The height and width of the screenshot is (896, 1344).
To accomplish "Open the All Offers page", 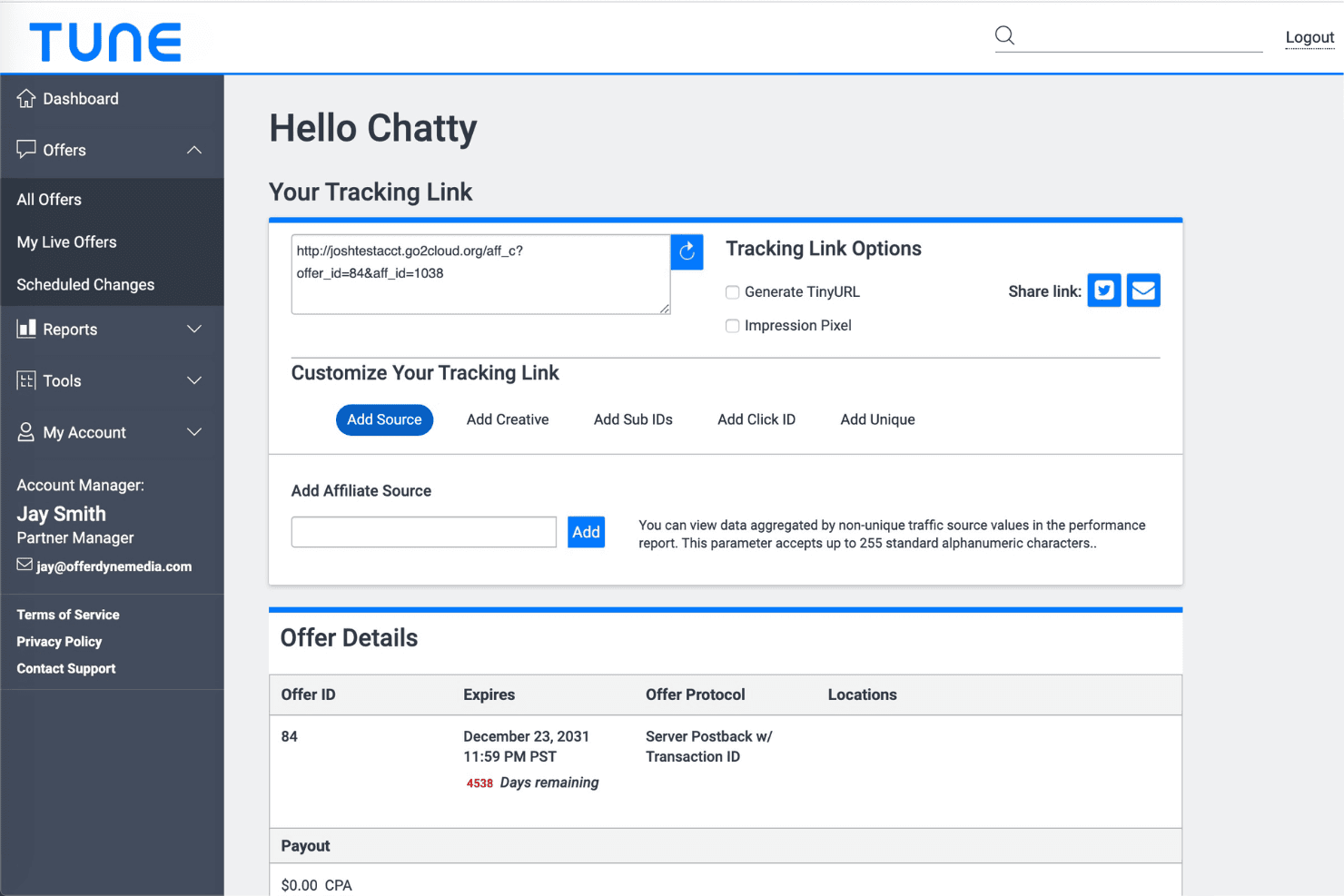I will tap(49, 200).
